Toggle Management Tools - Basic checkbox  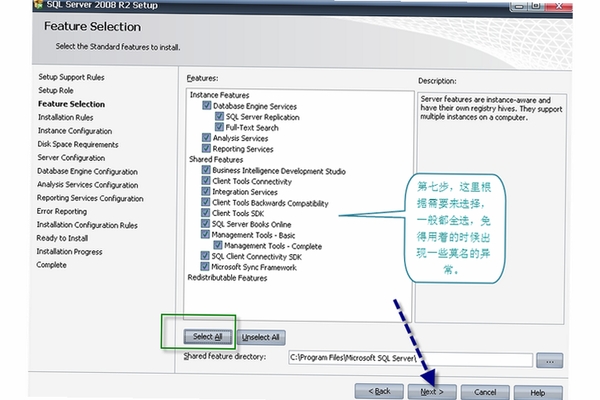coord(205,234)
